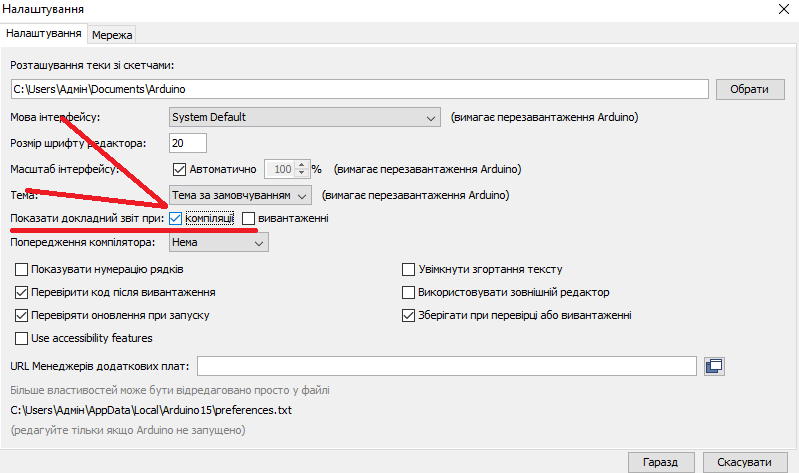Enable Use accessibility features checkbox
The width and height of the screenshot is (799, 473).
tap(22, 338)
